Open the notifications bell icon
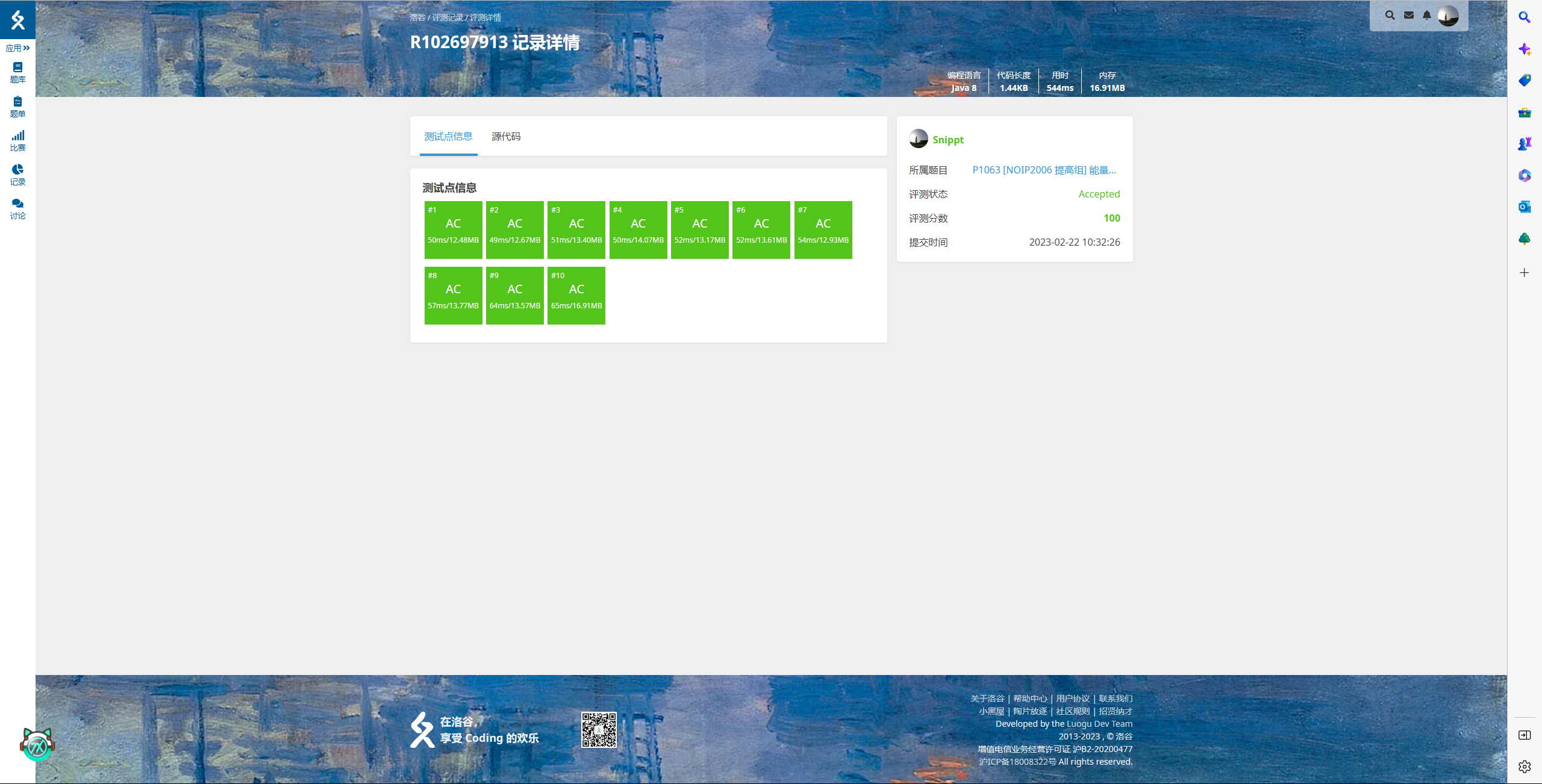 click(x=1426, y=16)
